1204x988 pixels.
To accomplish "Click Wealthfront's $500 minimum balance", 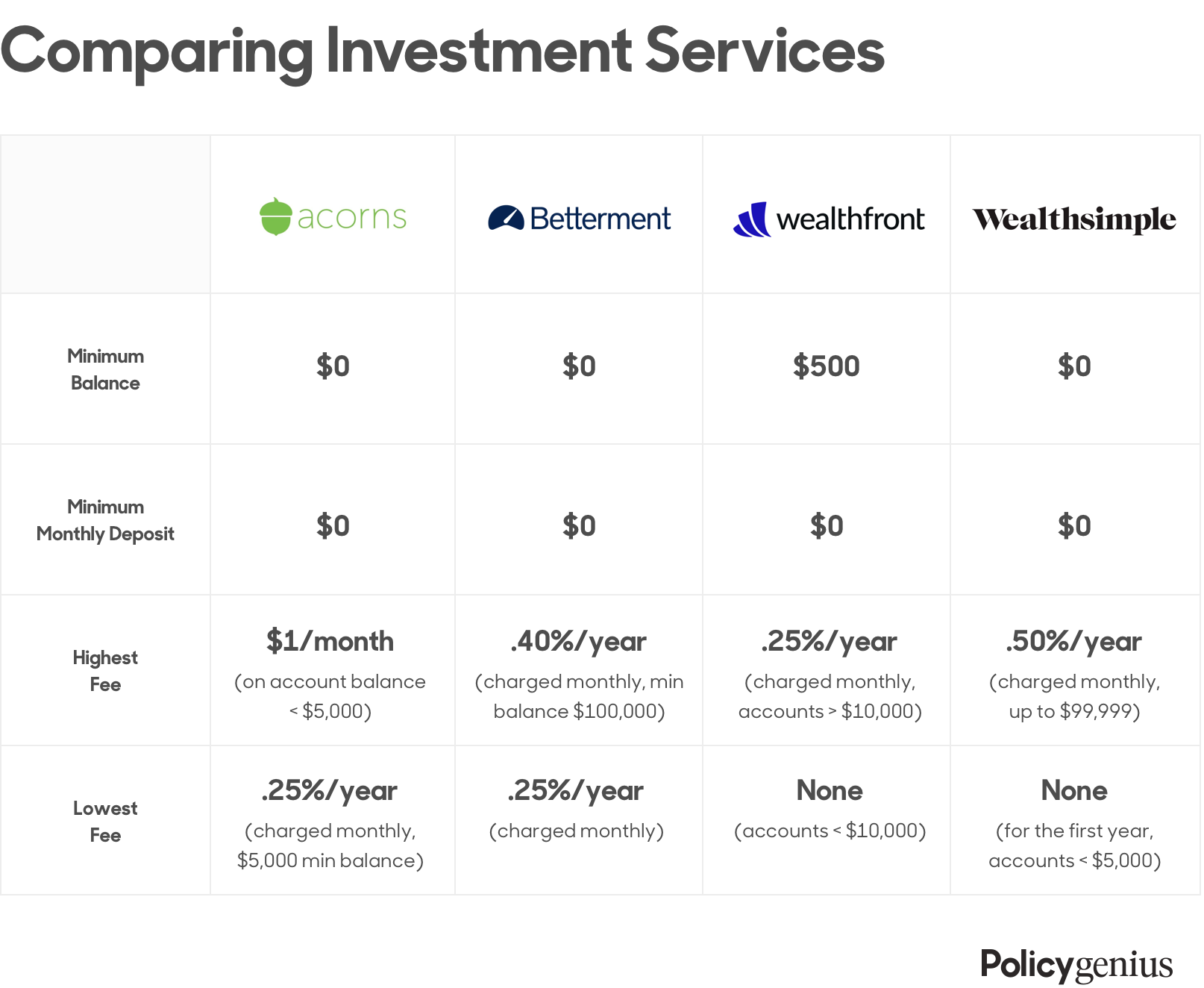I will pos(827,366).
